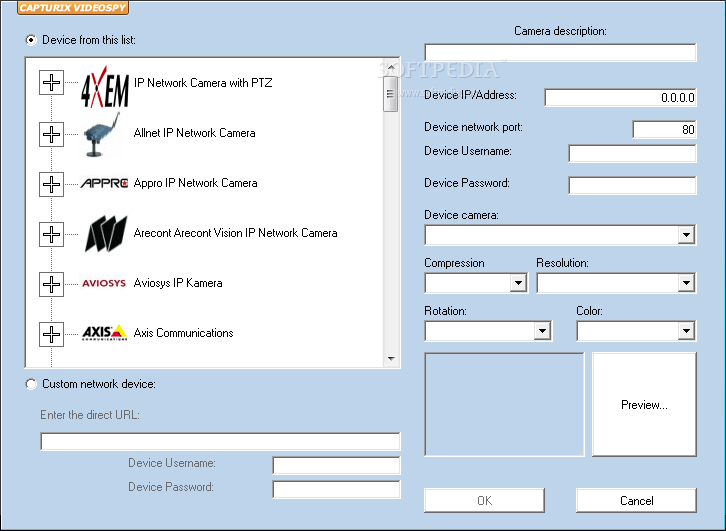
Task: Open the Device camera dropdown
Action: pos(686,235)
